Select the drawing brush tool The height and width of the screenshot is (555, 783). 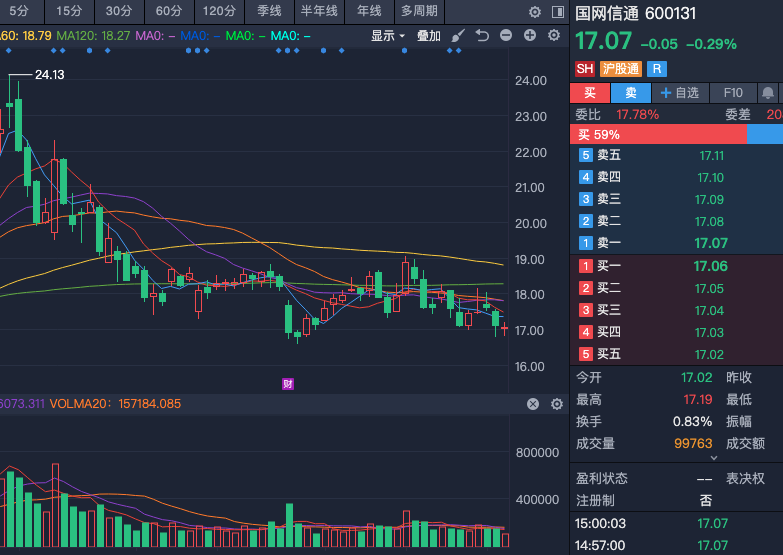pos(457,35)
